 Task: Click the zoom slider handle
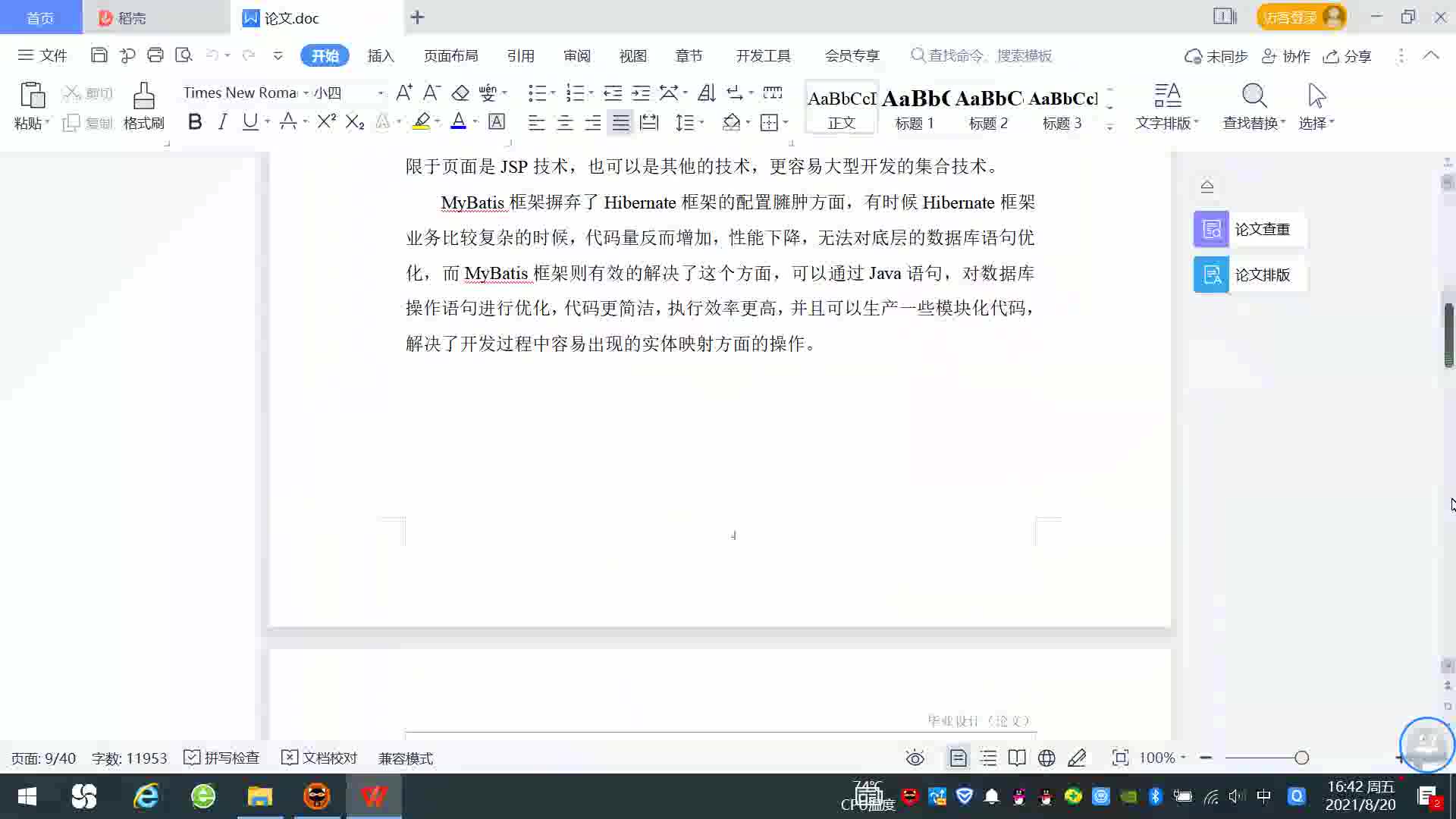click(x=1301, y=758)
